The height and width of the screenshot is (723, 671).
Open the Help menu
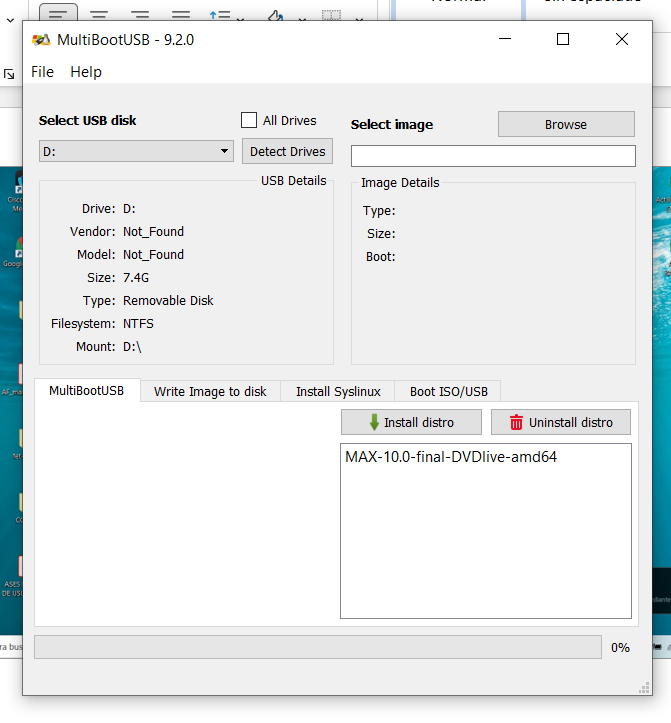pyautogui.click(x=86, y=72)
